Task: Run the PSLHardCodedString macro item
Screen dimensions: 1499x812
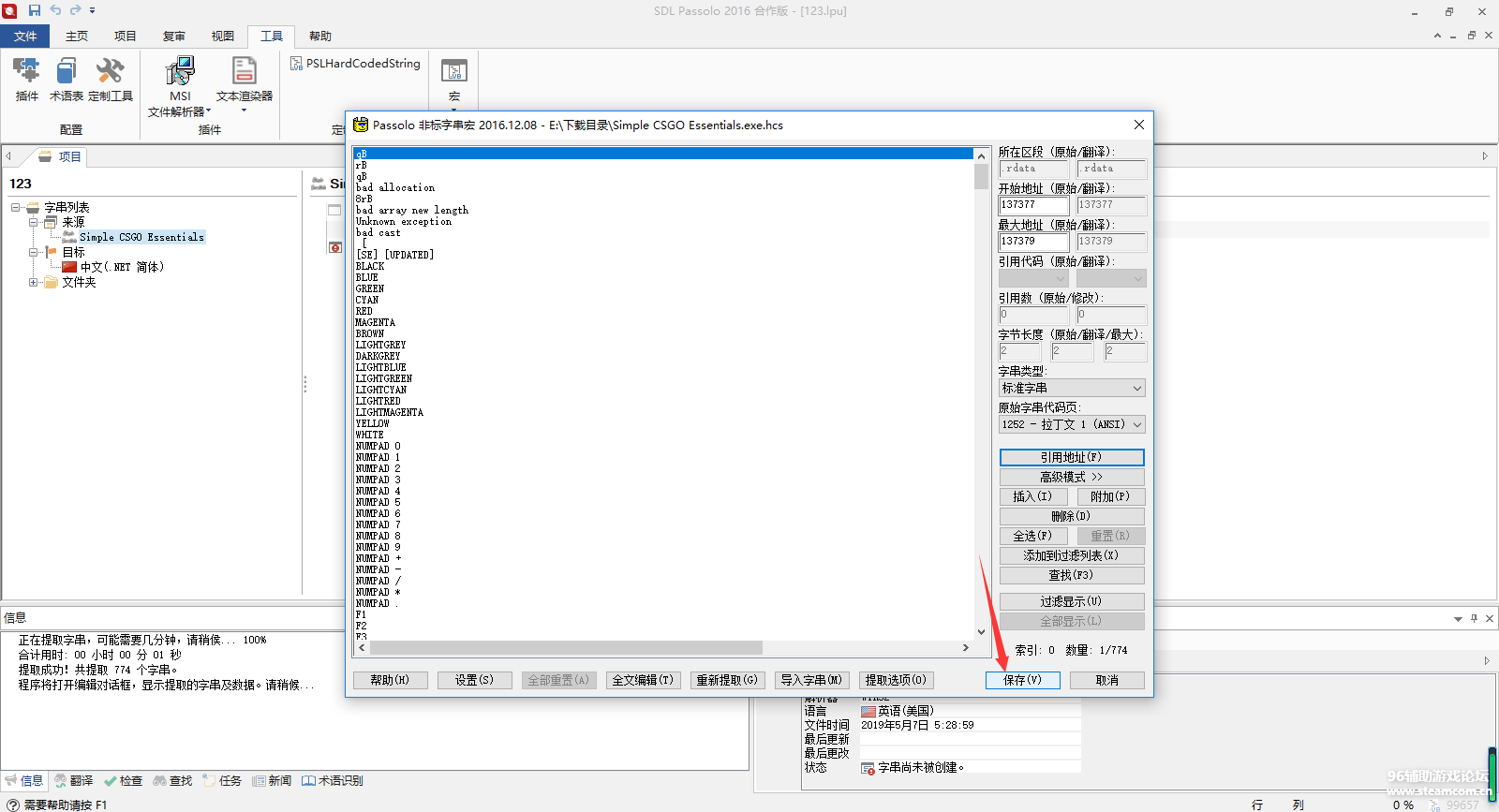Action: coord(355,64)
